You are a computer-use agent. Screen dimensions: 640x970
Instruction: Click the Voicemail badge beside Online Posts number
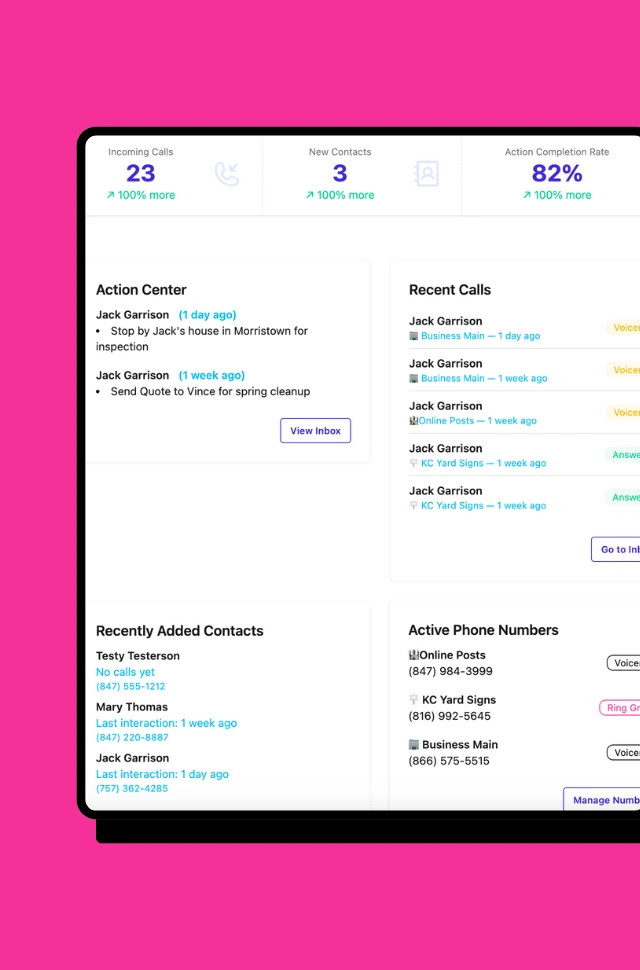coord(624,663)
